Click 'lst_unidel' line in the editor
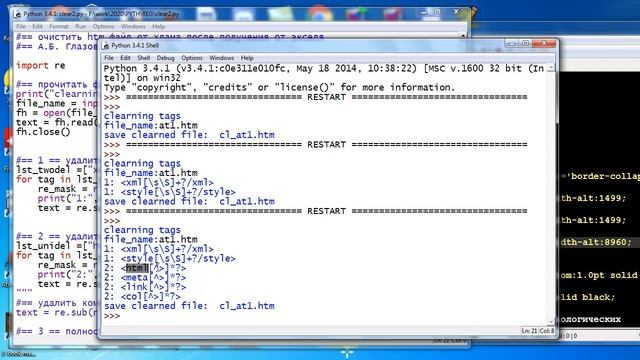Viewport: 640px width, 360px height. [56, 246]
